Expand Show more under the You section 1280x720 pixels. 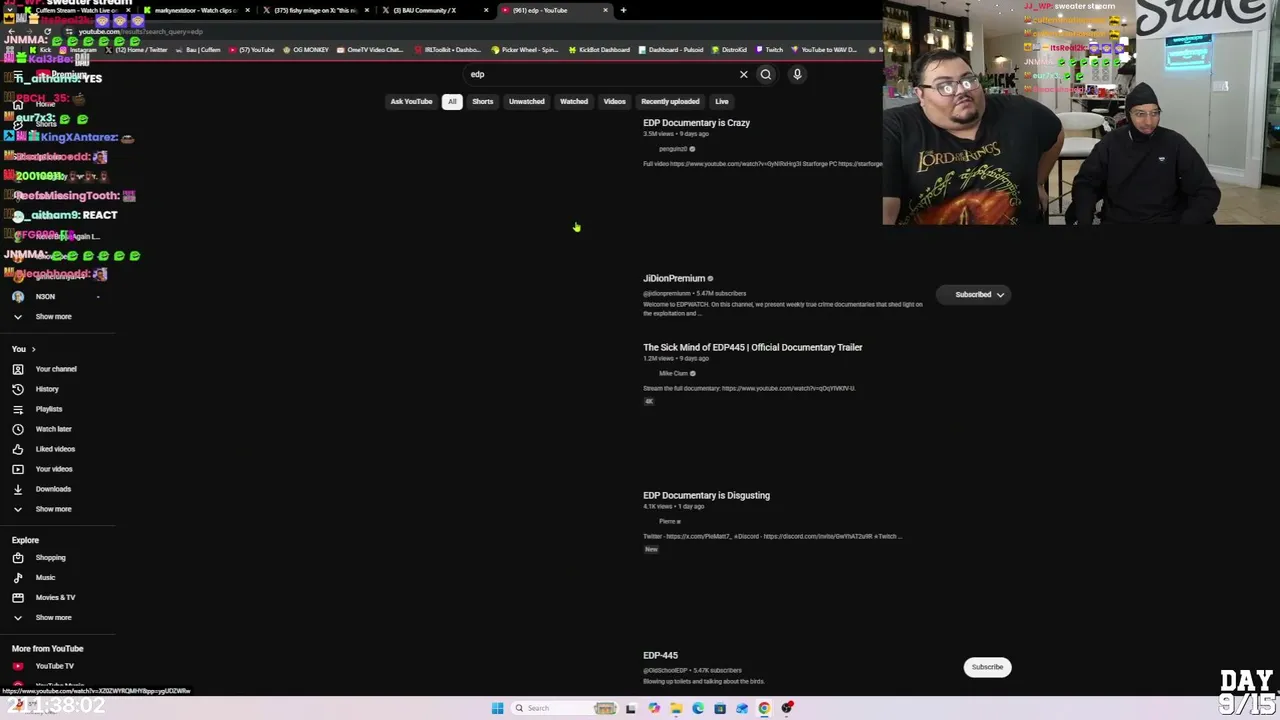click(x=57, y=509)
